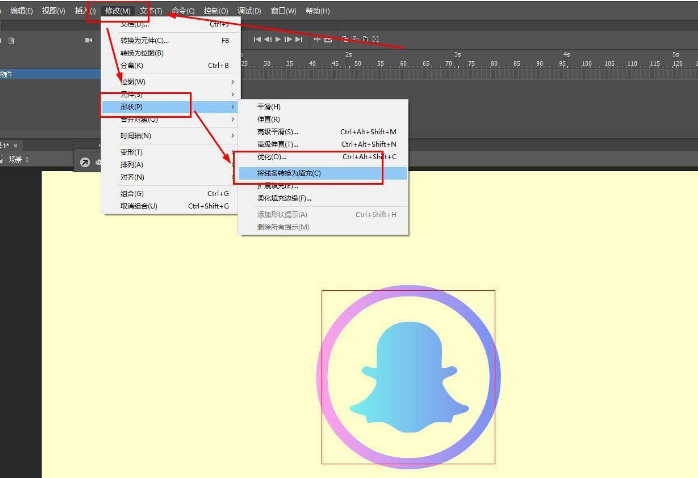Choose 柔化填充边缘(F)... in shape submenu

click(x=323, y=198)
